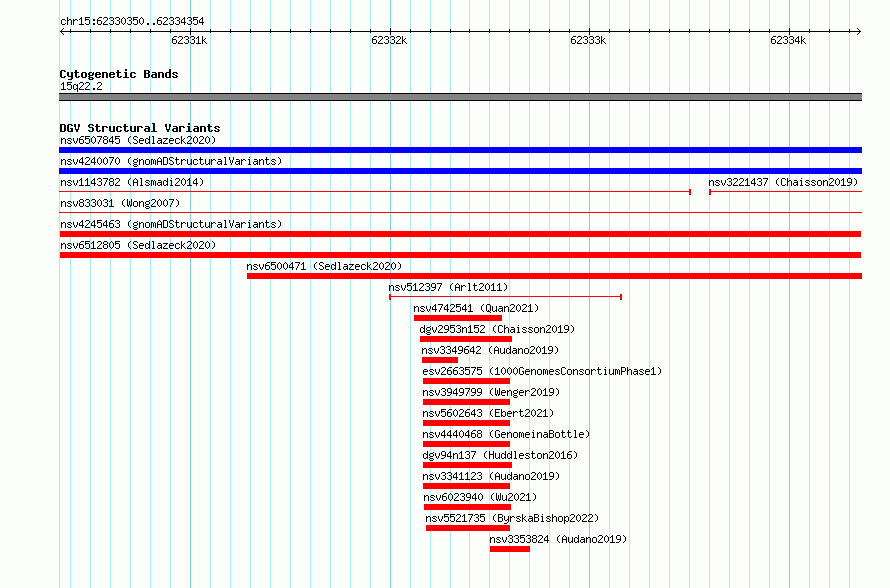
Task: Click the right arrow of the ruler
Action: pyautogui.click(x=858, y=31)
